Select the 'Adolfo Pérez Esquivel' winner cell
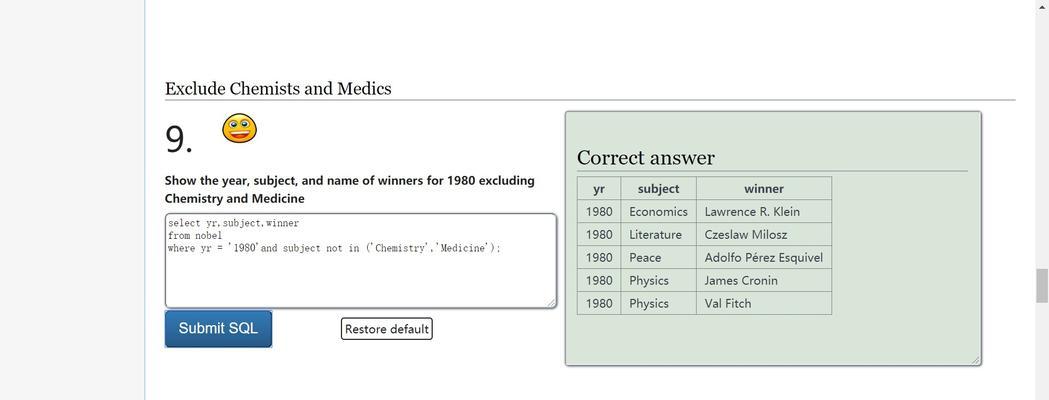 [x=764, y=258]
